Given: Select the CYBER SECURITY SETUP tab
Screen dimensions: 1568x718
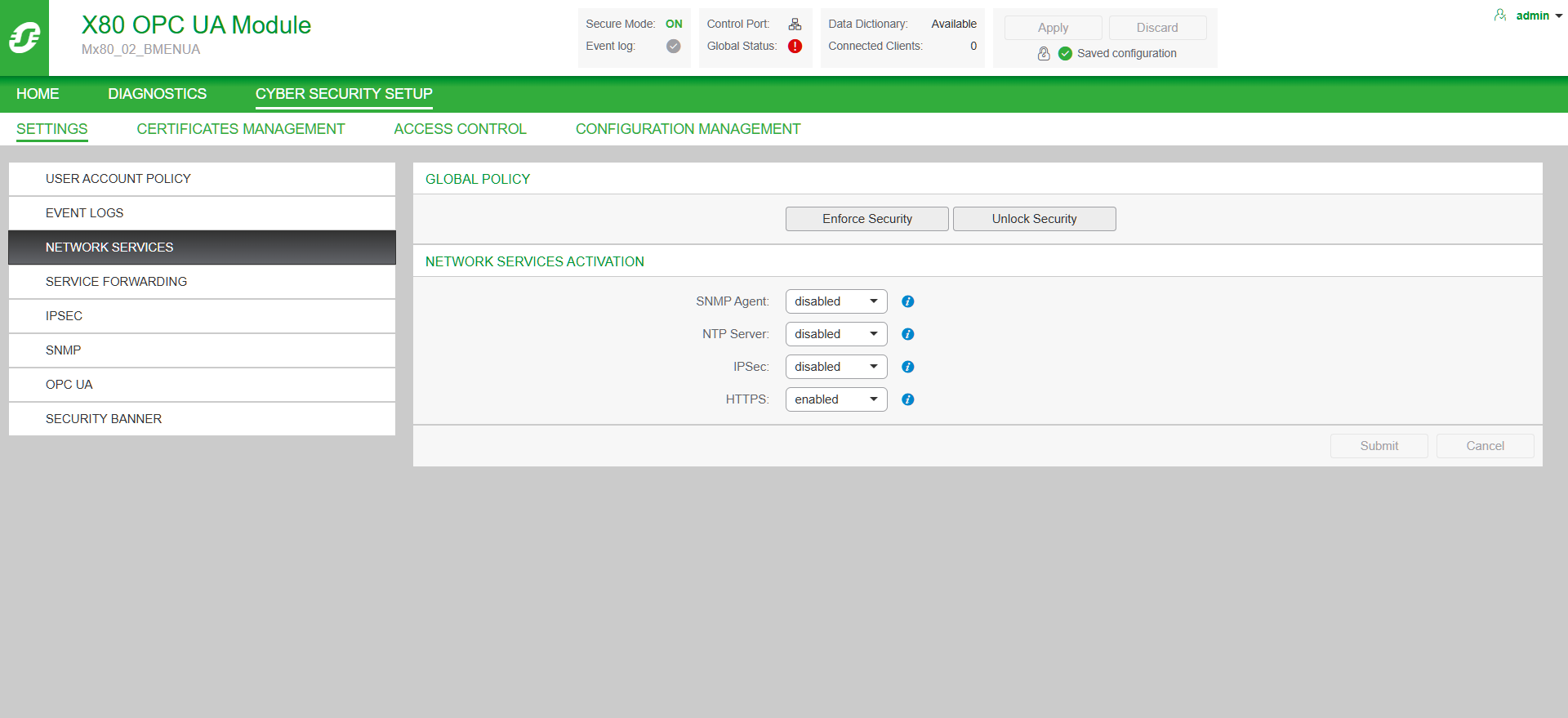Looking at the screenshot, I should point(344,94).
